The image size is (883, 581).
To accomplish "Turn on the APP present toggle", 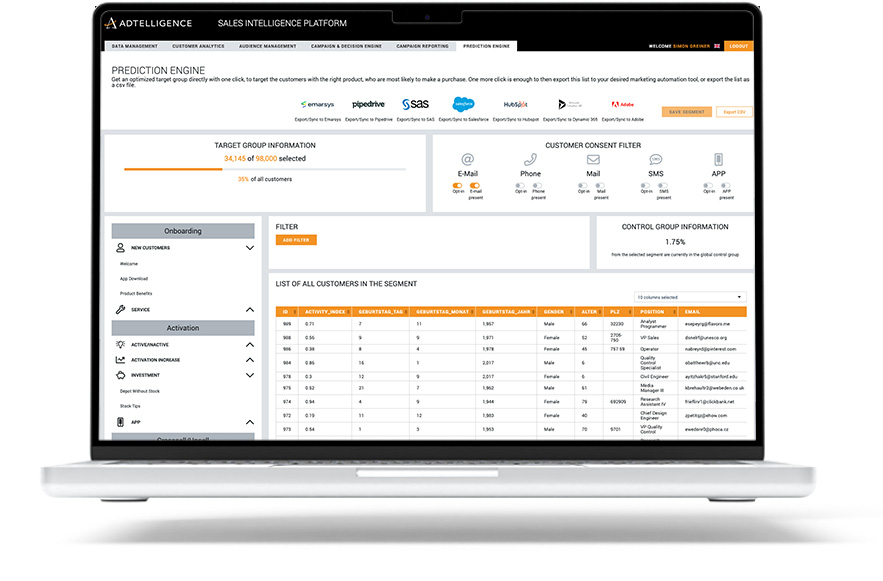I will [727, 186].
